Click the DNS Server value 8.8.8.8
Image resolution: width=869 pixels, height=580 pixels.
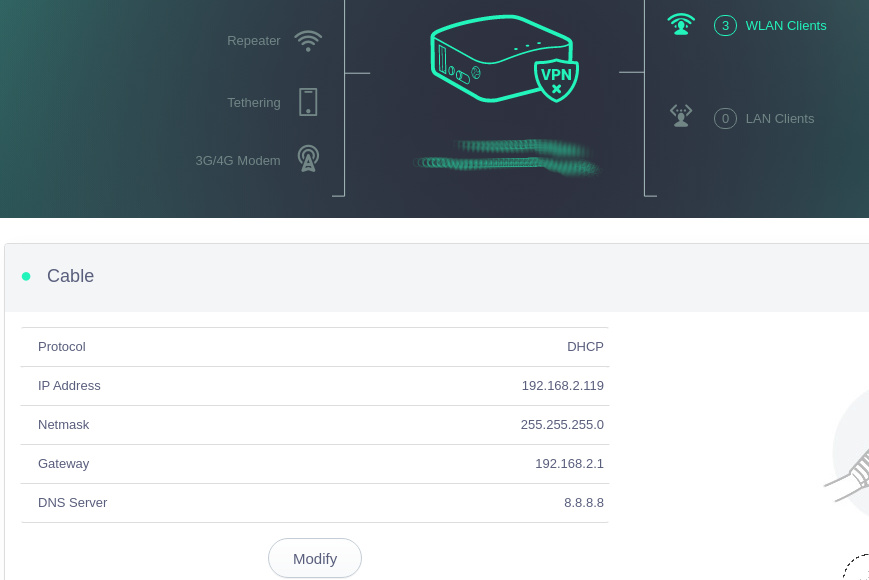584,502
